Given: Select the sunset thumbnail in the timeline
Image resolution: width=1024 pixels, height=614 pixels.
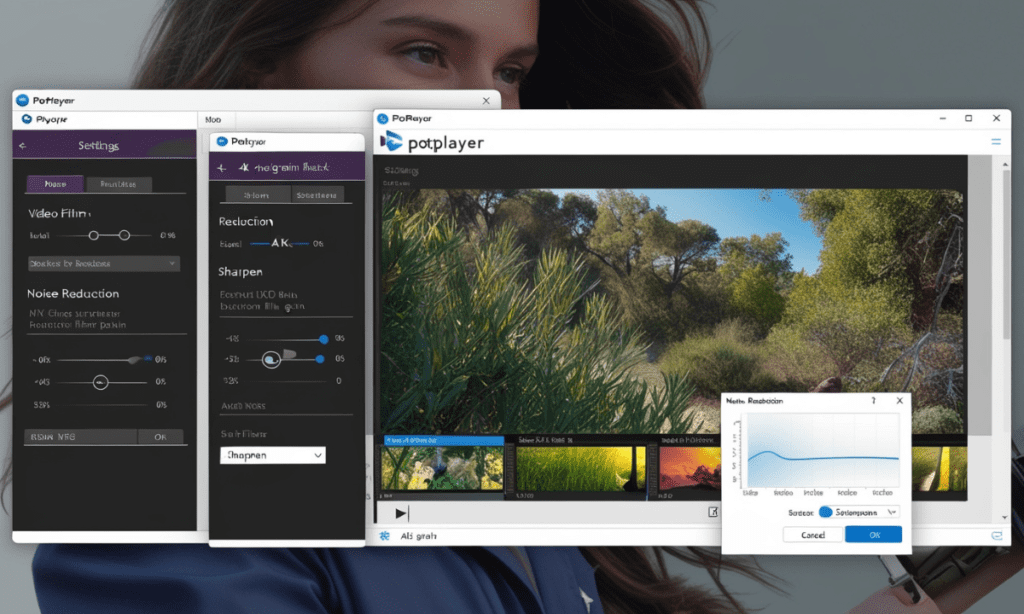Looking at the screenshot, I should tap(690, 468).
